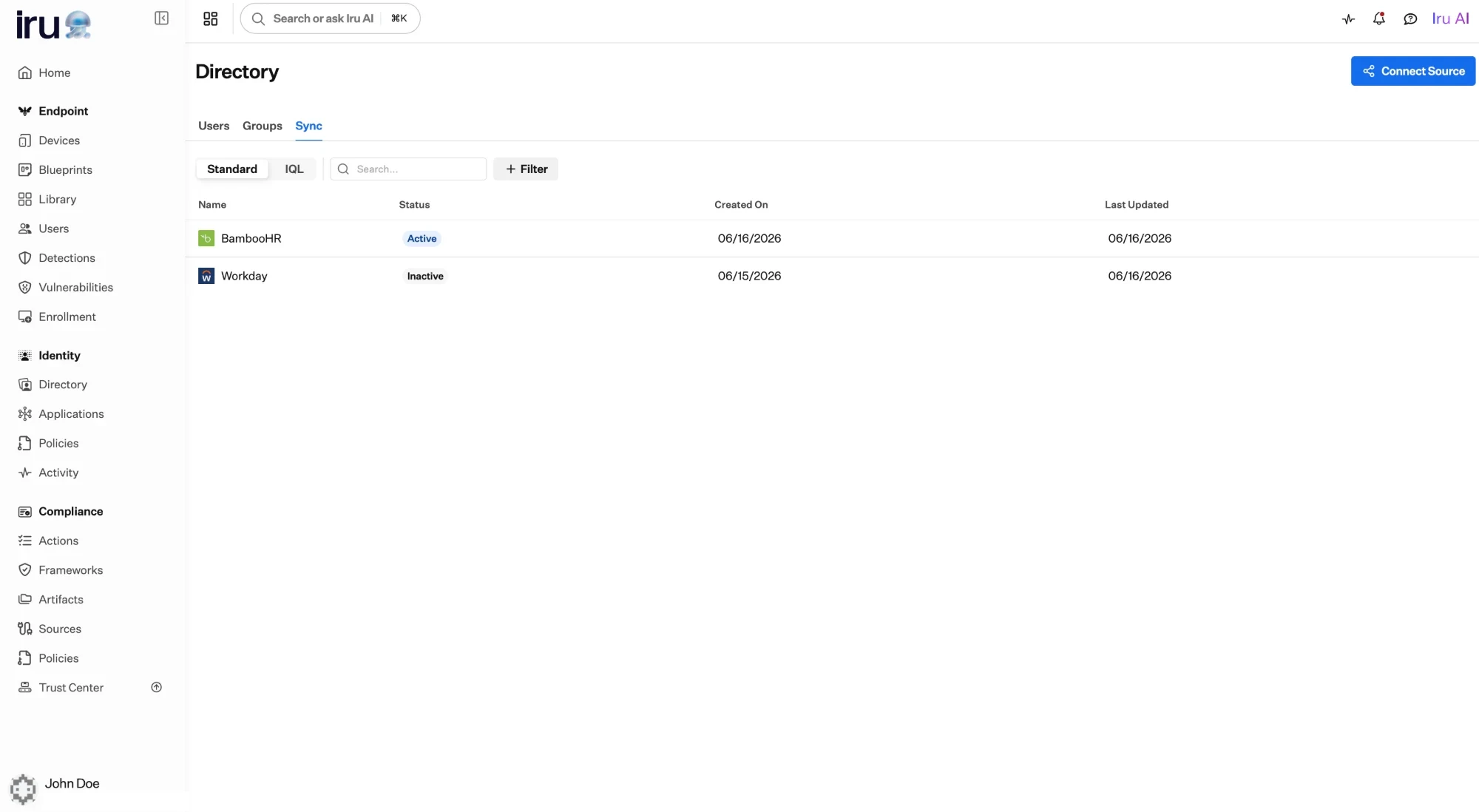Sort by the Status column header
1479x812 pixels.
click(x=414, y=205)
